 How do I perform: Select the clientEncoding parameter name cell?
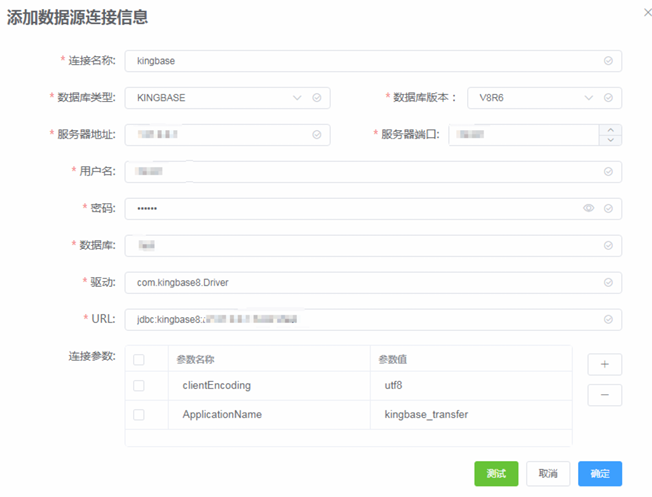point(269,386)
